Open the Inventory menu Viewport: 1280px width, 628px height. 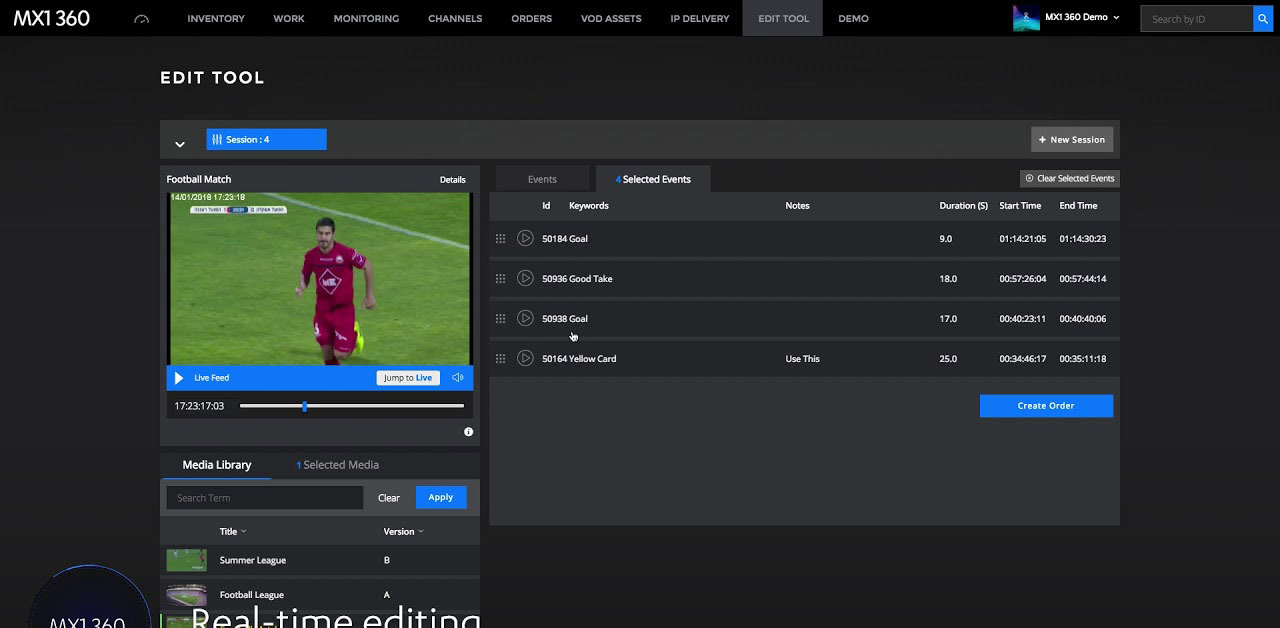tap(216, 18)
